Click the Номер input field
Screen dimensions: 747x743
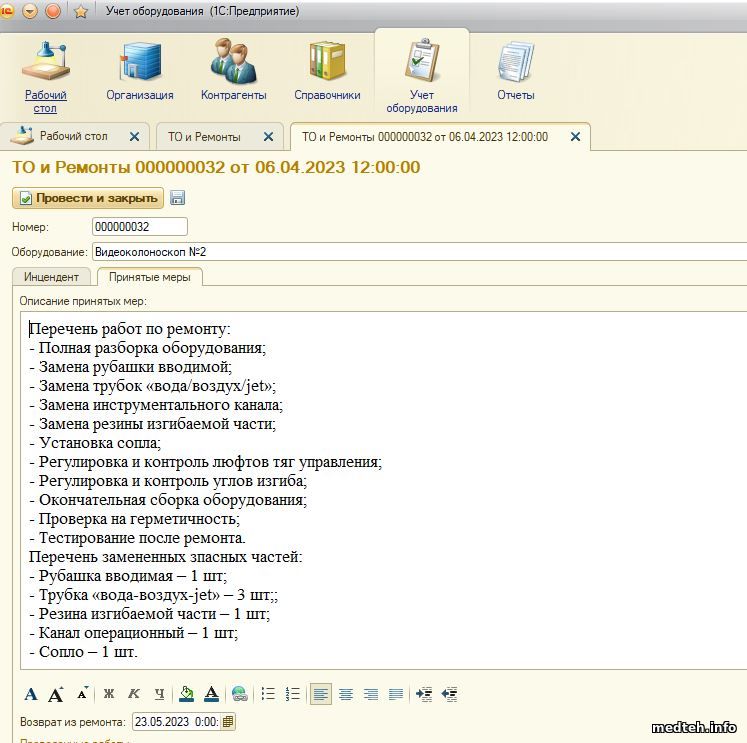point(139,227)
